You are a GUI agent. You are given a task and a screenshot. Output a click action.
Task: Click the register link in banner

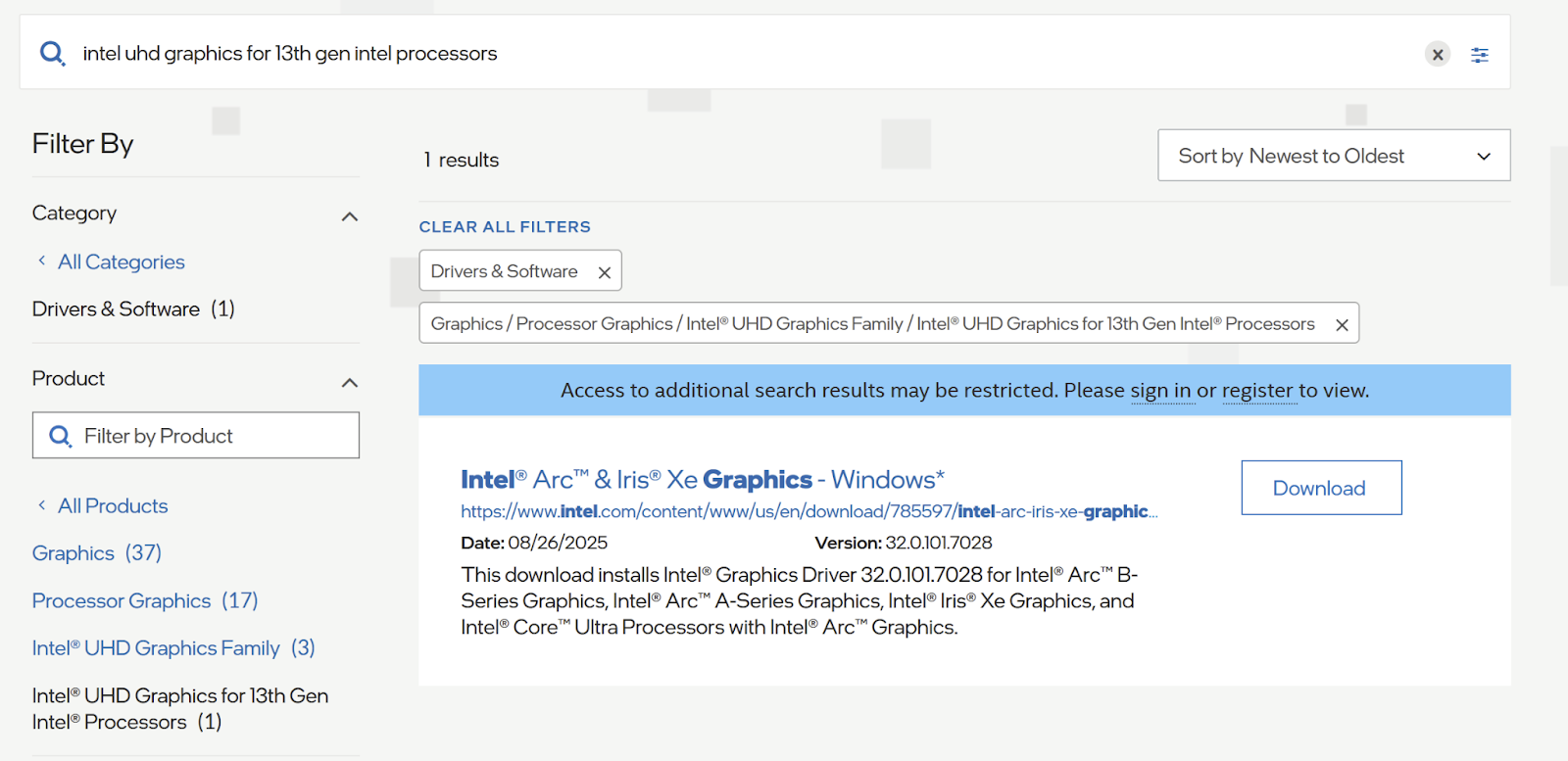1257,391
